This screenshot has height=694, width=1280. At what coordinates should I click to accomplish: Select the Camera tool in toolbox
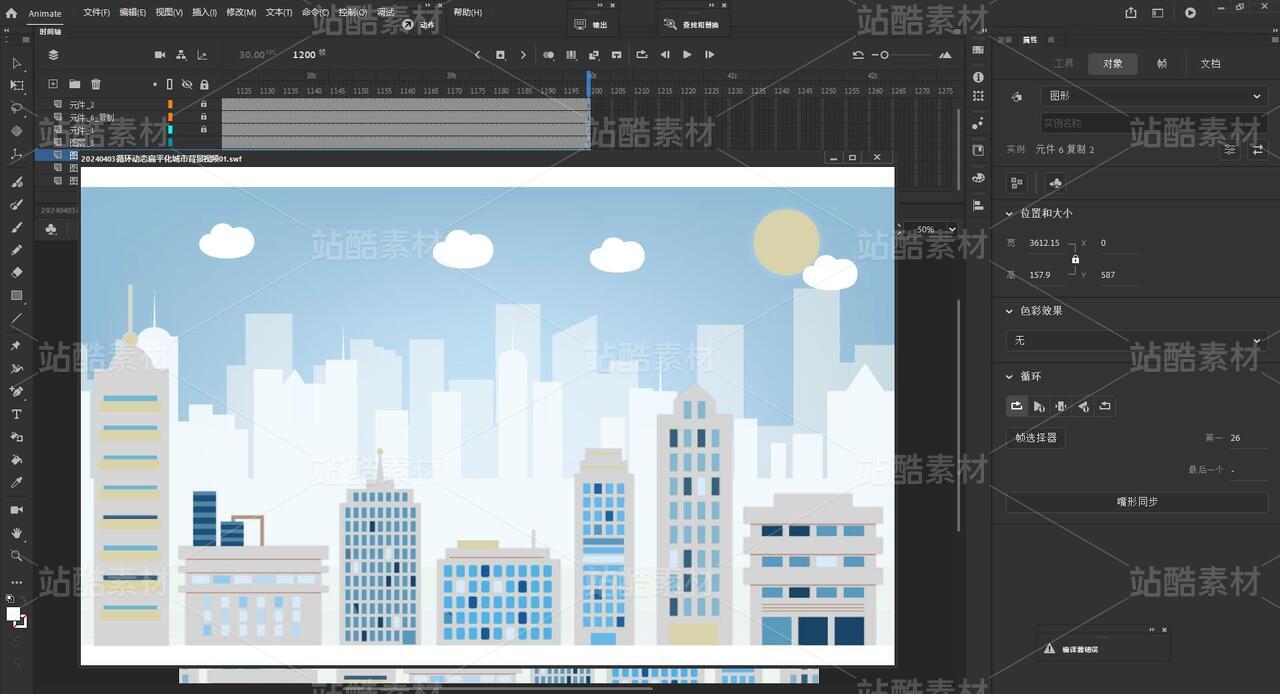16,510
